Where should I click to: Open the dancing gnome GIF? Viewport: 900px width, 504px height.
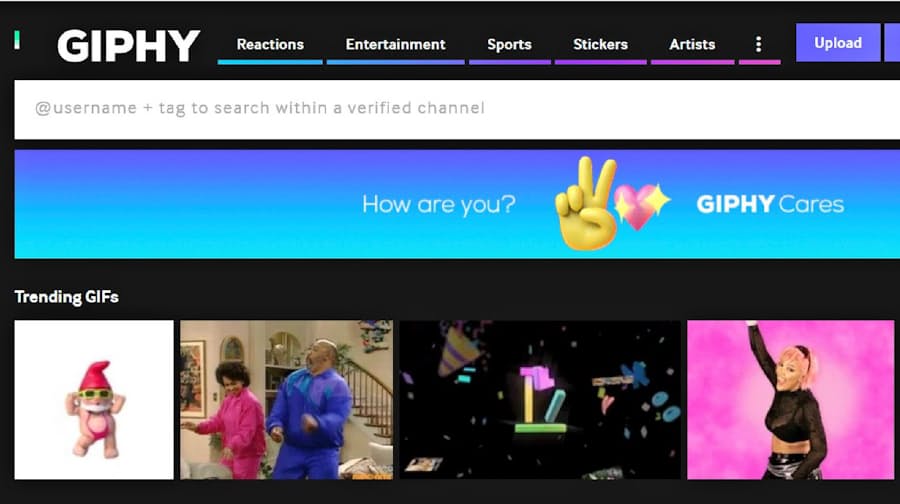point(94,400)
